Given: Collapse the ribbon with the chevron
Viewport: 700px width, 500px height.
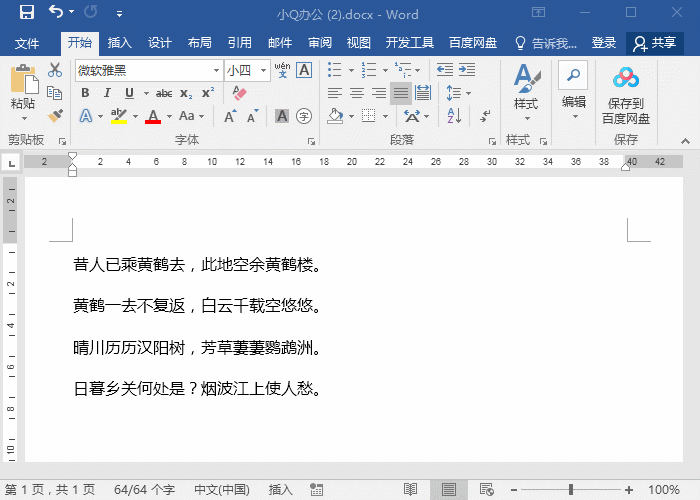Looking at the screenshot, I should pyautogui.click(x=685, y=141).
